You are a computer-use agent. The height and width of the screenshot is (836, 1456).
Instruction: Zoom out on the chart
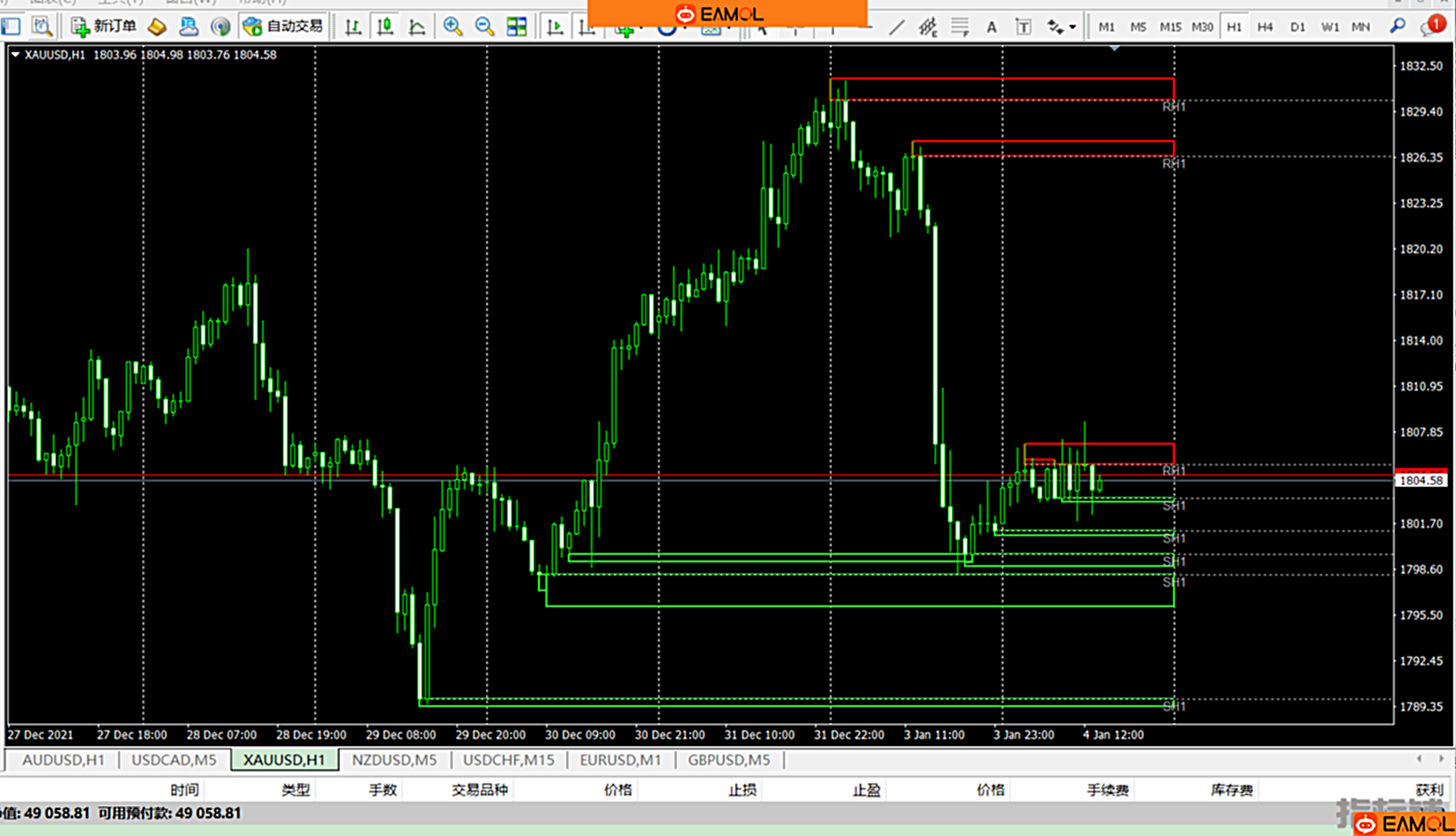[x=485, y=26]
